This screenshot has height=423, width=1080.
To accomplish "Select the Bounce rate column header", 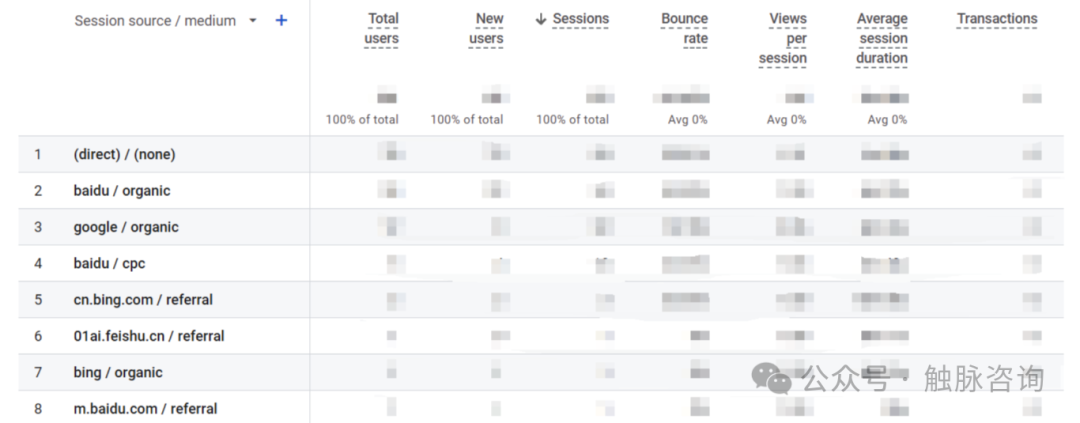I will [x=685, y=28].
